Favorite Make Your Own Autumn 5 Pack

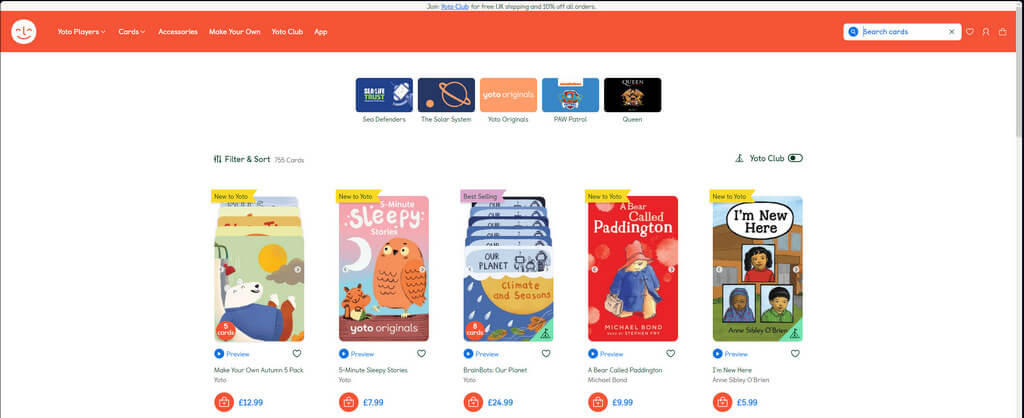(296, 353)
